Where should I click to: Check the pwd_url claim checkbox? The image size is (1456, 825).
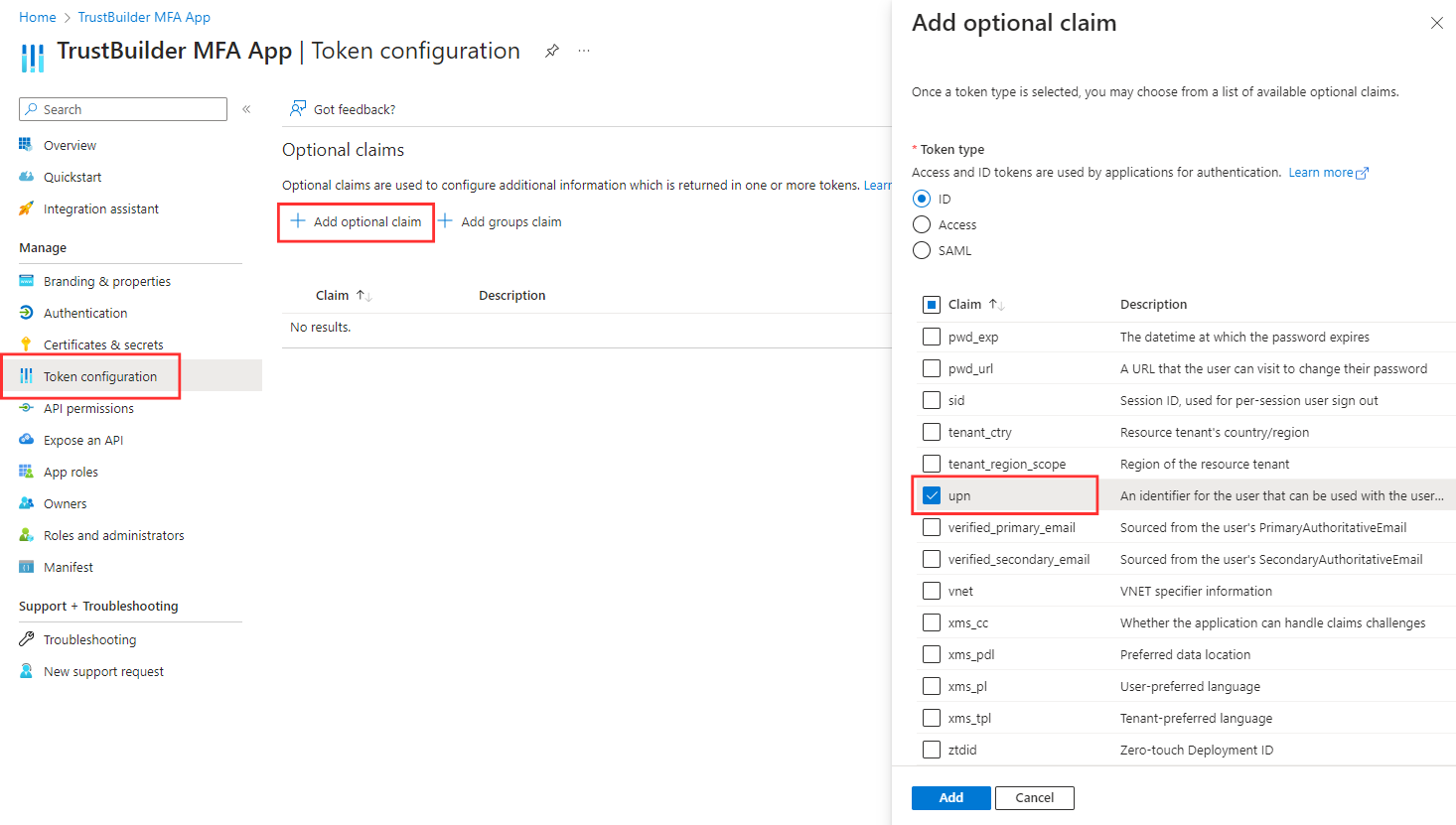(x=932, y=368)
